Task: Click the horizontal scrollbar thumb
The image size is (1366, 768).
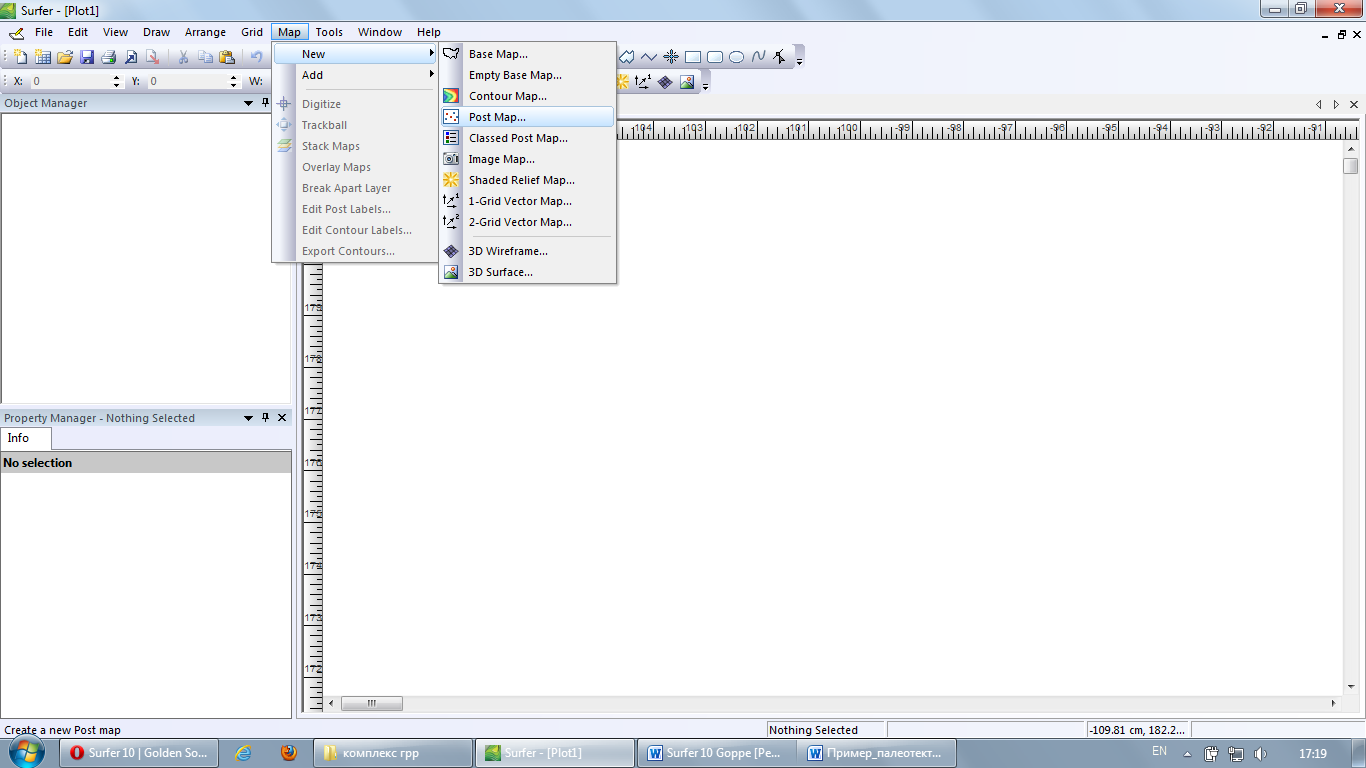Action: pyautogui.click(x=372, y=703)
